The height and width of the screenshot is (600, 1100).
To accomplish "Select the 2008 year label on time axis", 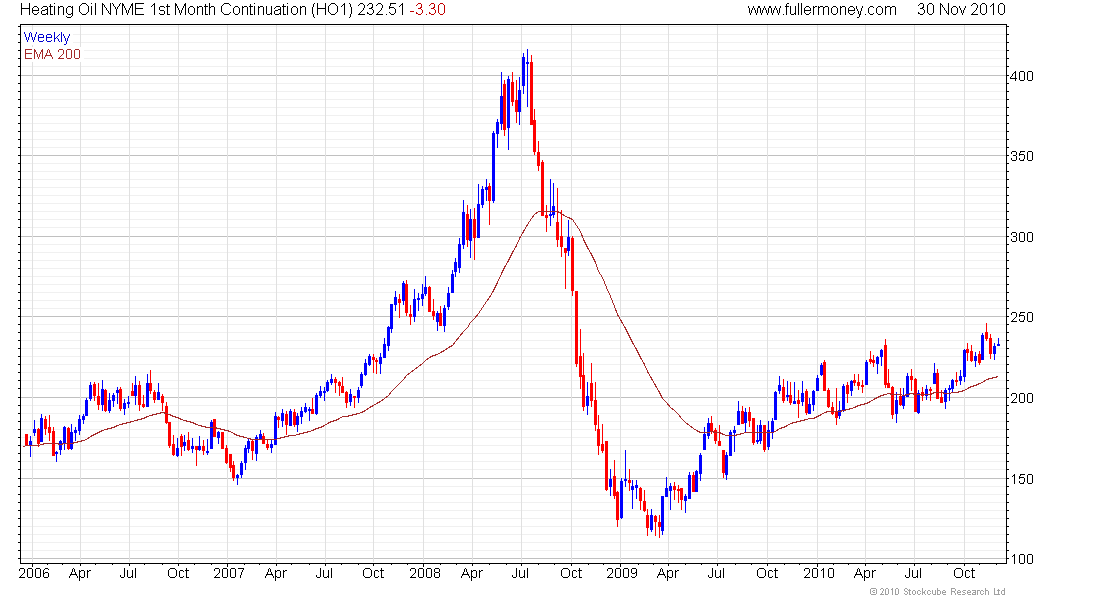I will [x=425, y=573].
